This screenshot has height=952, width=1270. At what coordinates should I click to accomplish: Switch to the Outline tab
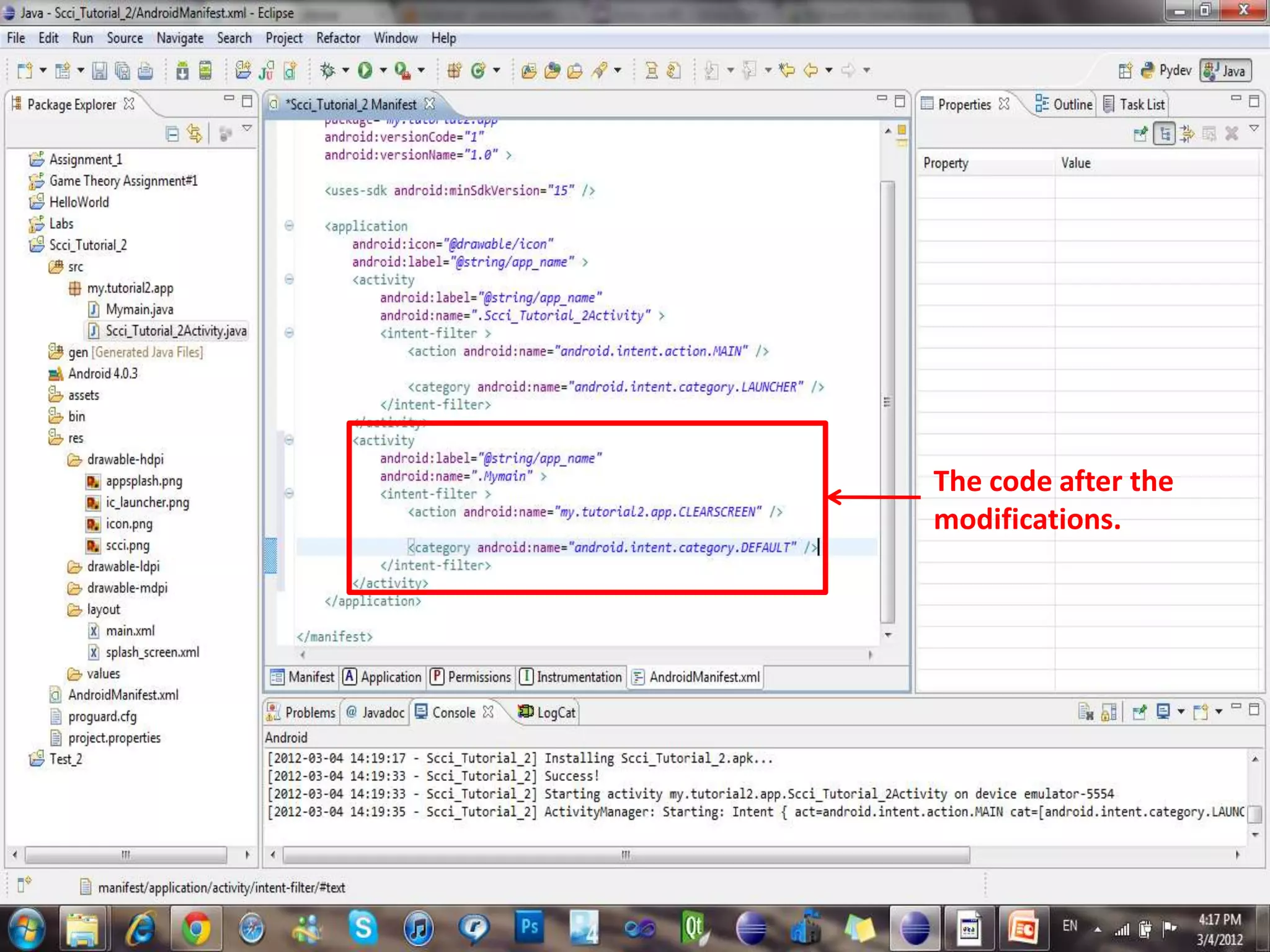tap(1064, 104)
